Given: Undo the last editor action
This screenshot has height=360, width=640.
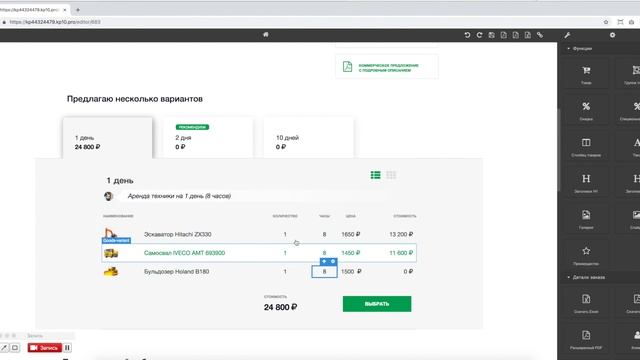Looking at the screenshot, I should [x=467, y=35].
